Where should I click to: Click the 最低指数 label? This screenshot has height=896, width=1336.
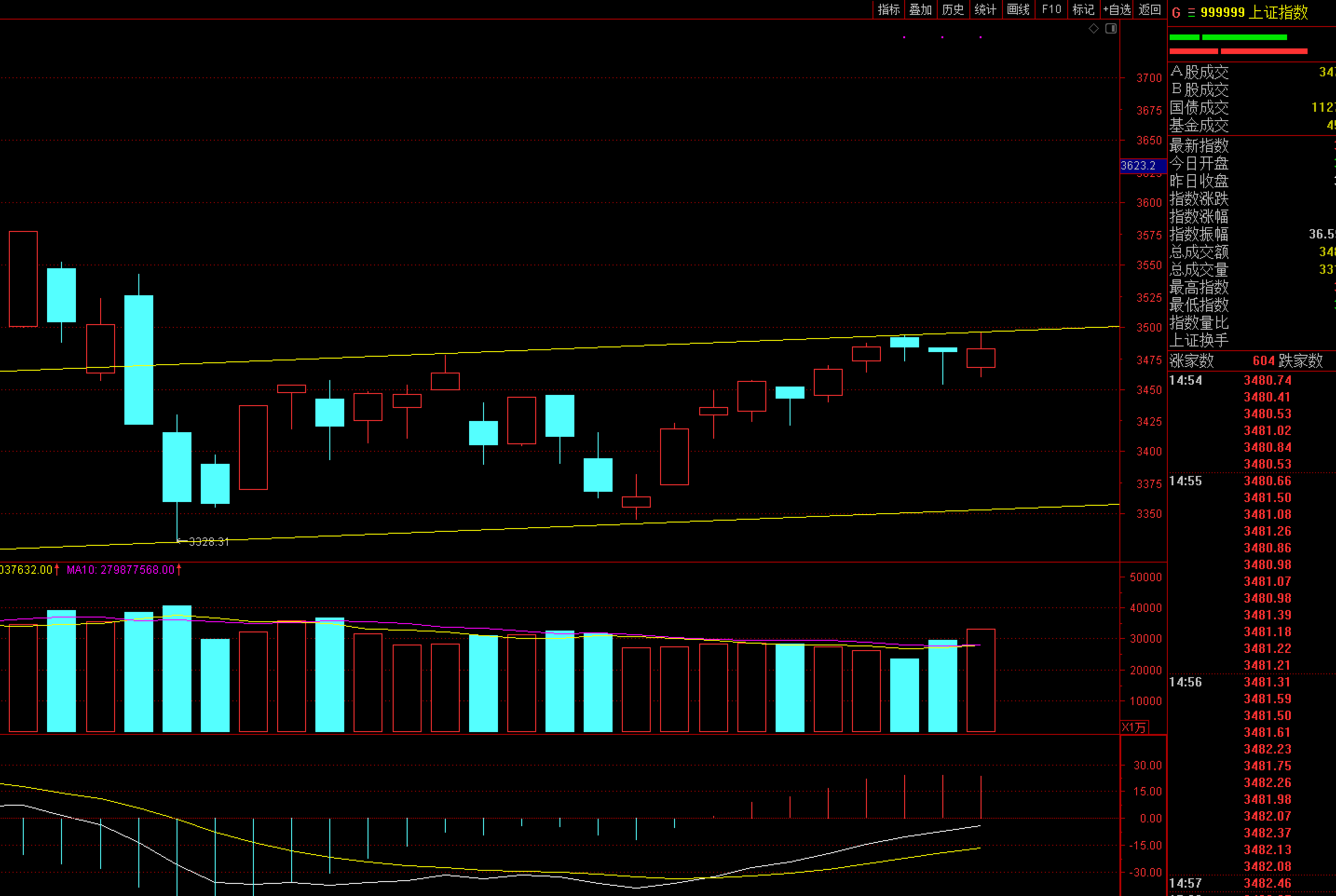(x=1199, y=305)
